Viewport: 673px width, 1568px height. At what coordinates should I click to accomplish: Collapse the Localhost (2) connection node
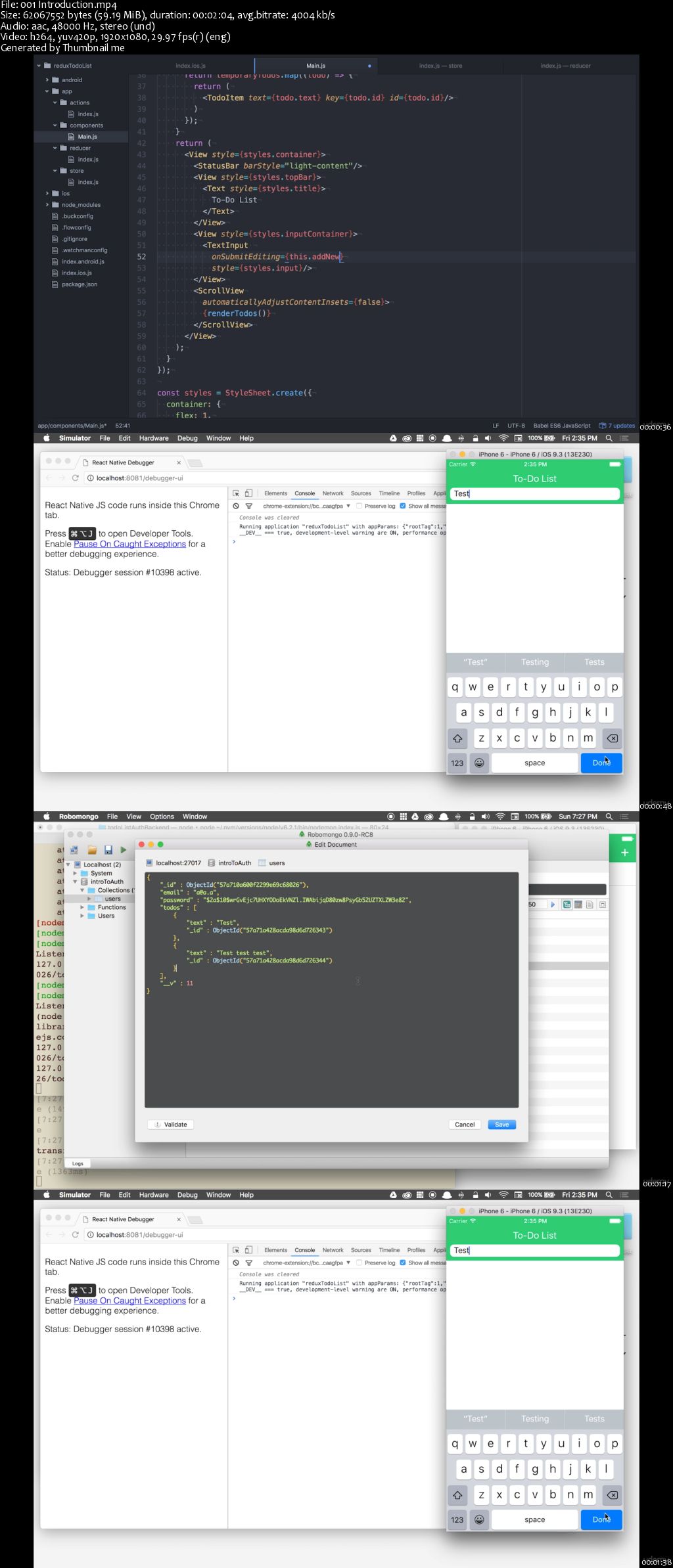(x=69, y=864)
